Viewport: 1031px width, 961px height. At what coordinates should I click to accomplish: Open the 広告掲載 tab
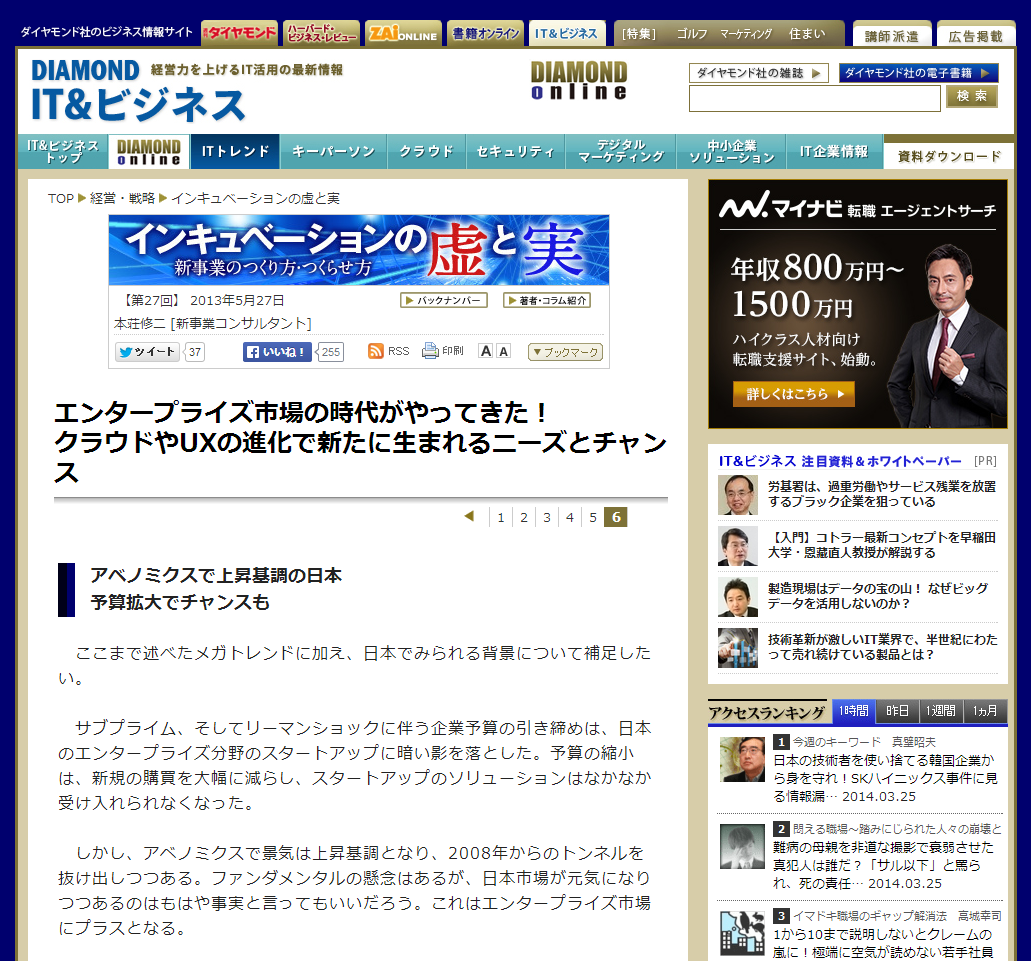point(976,35)
